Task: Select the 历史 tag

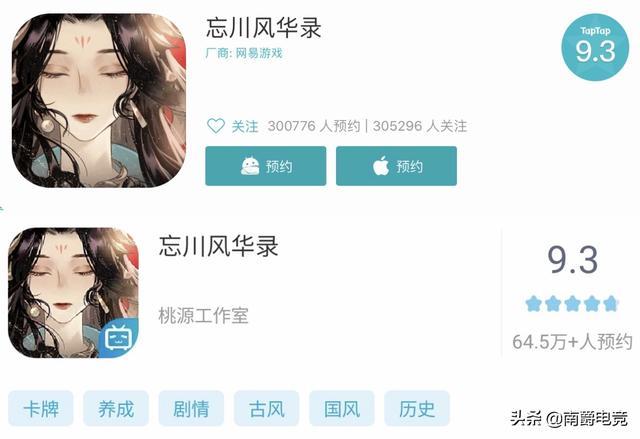Action: pos(417,408)
